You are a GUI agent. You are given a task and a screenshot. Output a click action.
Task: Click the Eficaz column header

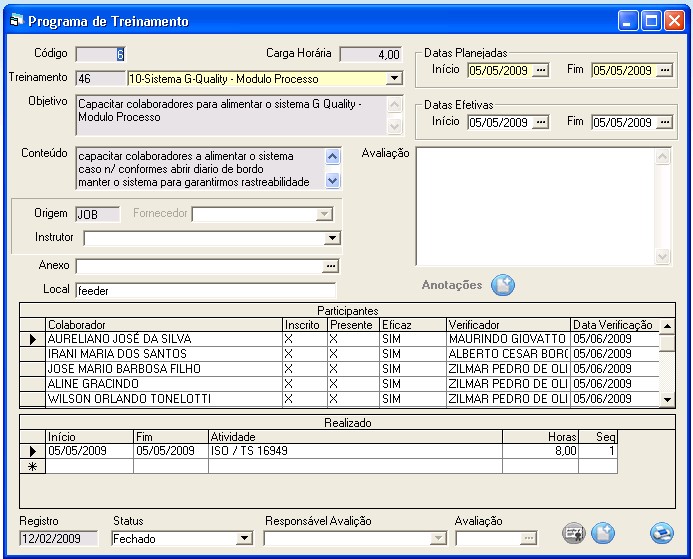tap(413, 325)
